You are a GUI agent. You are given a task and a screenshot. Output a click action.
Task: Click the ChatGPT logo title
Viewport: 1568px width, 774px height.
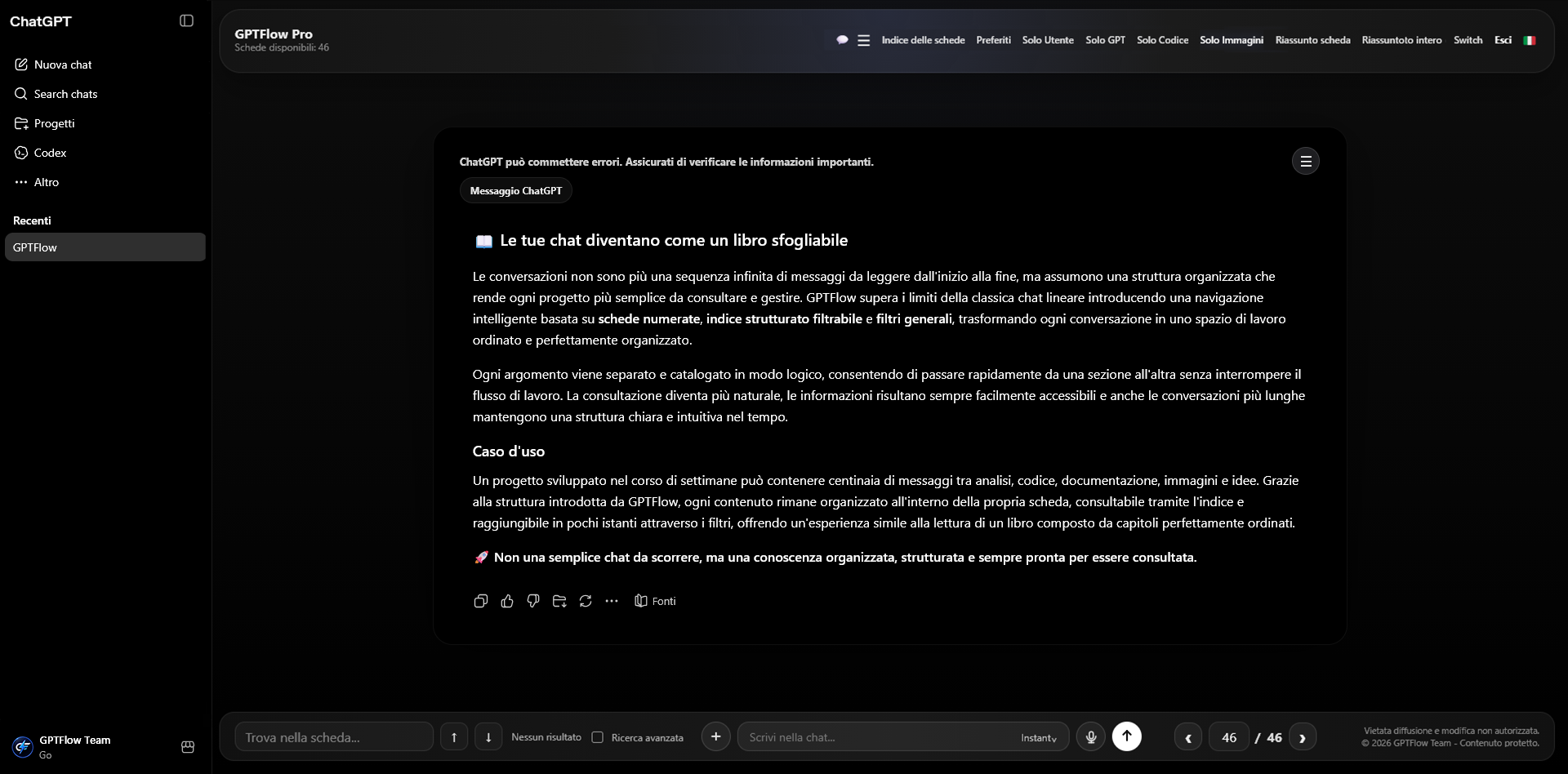tap(41, 21)
